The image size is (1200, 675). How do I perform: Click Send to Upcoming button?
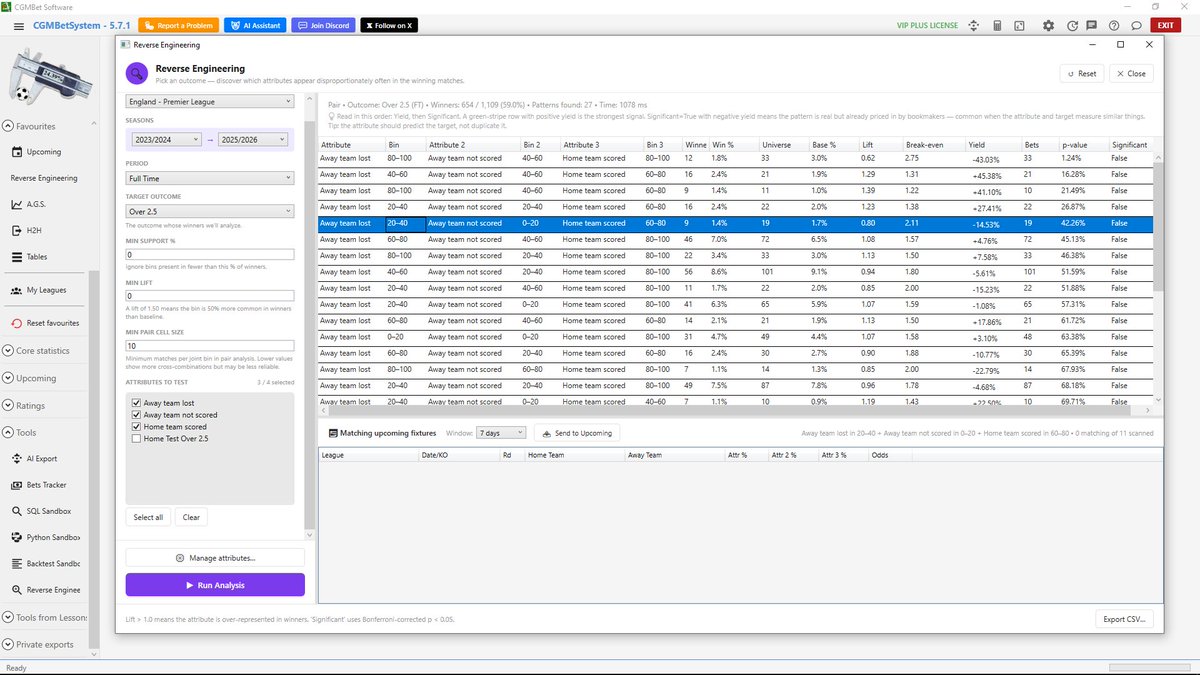tap(577, 433)
